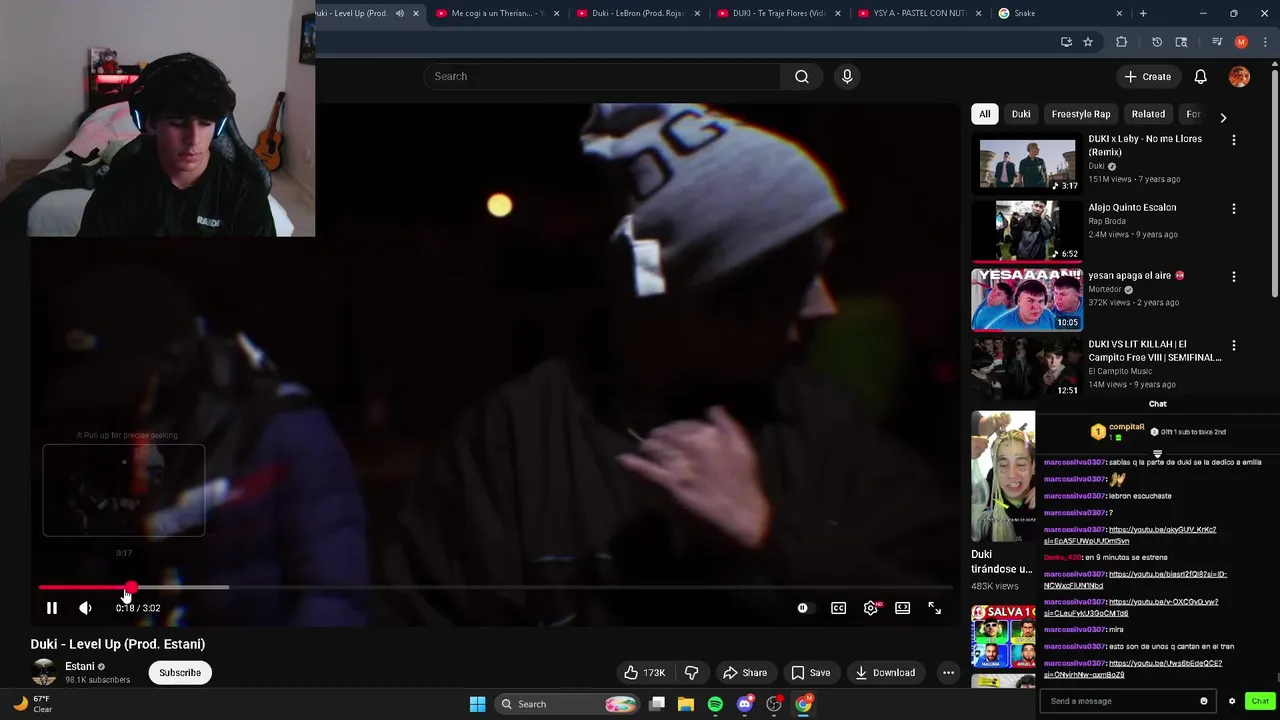Switch to the YSY A - PASTEL tab
This screenshot has height=720, width=1280.
click(x=918, y=13)
